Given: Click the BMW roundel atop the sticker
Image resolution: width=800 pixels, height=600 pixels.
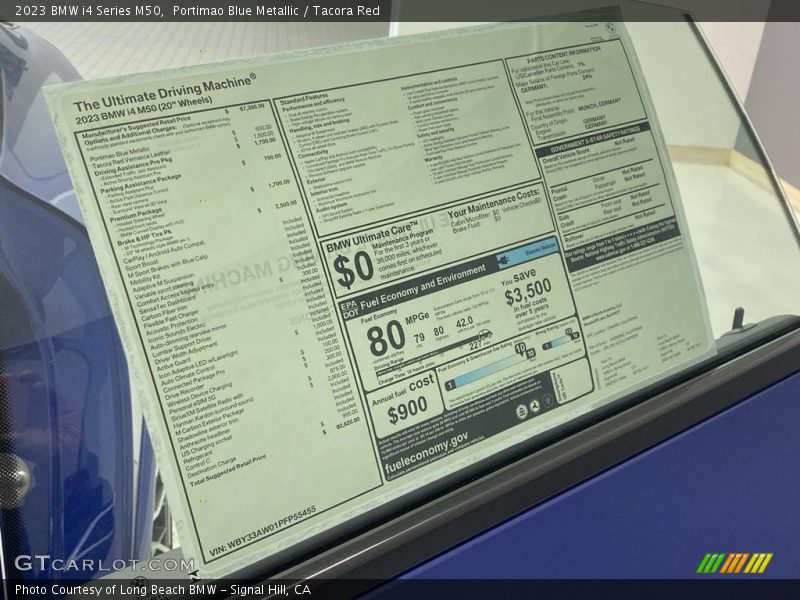Looking at the screenshot, I should (609, 29).
